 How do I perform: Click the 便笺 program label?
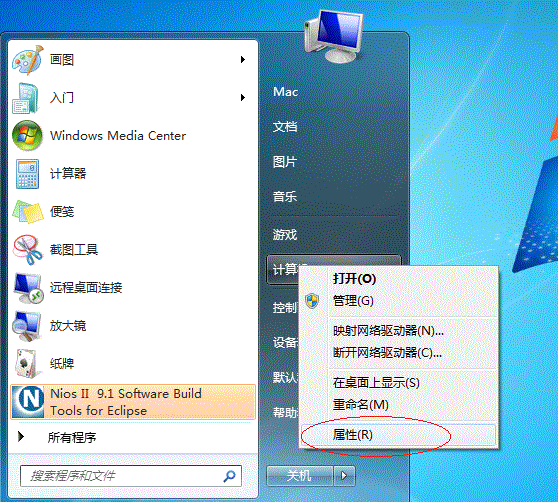[x=62, y=212]
